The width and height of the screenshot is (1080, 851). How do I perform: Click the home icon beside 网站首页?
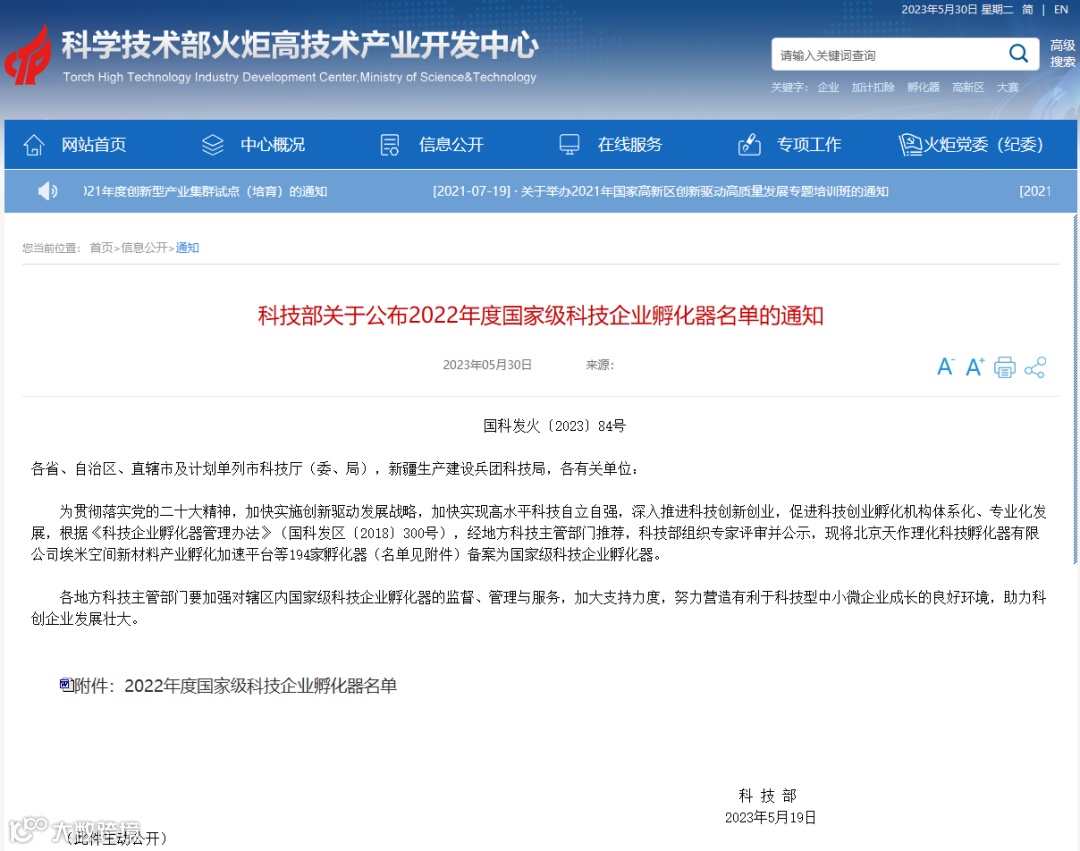pyautogui.click(x=34, y=145)
